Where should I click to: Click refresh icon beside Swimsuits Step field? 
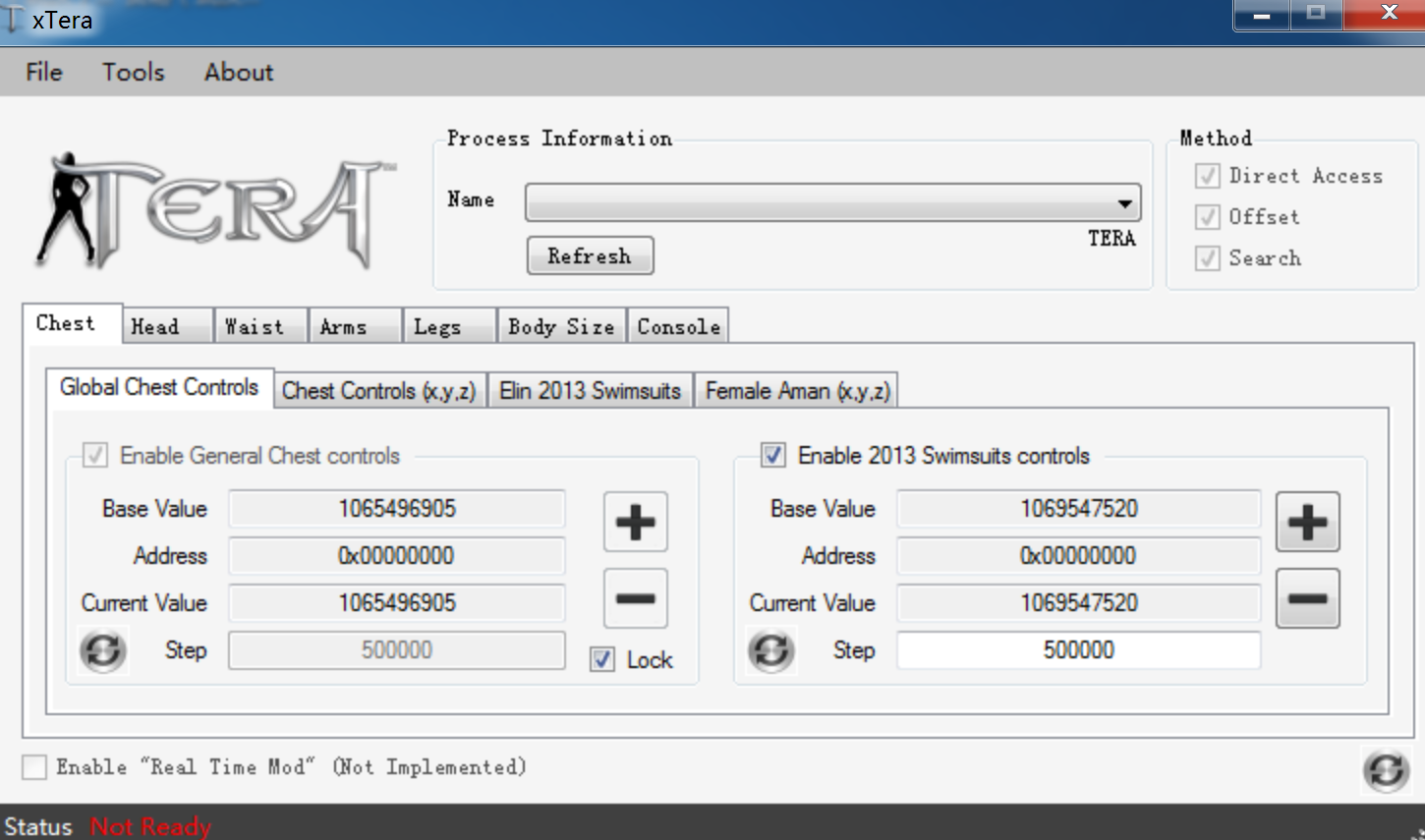(x=771, y=650)
